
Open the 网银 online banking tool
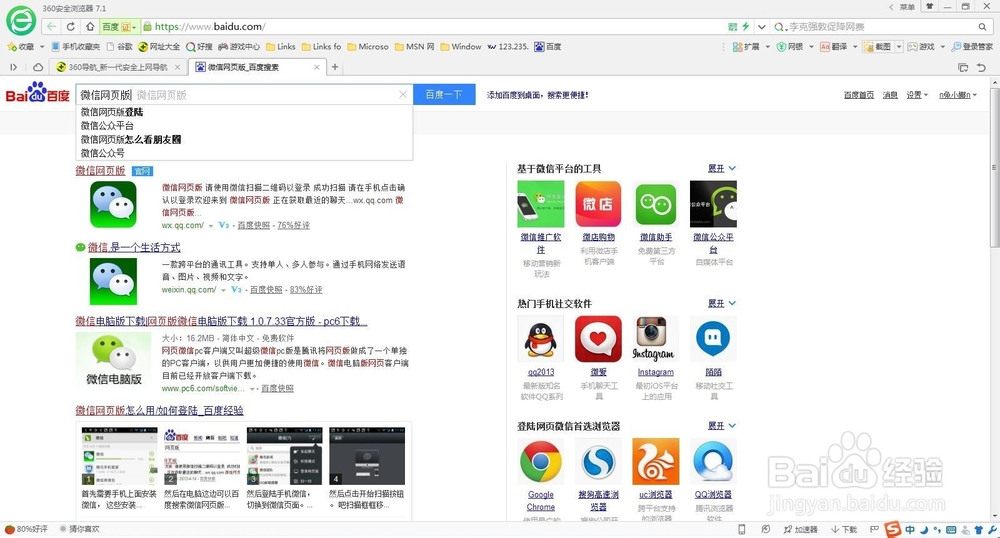790,47
